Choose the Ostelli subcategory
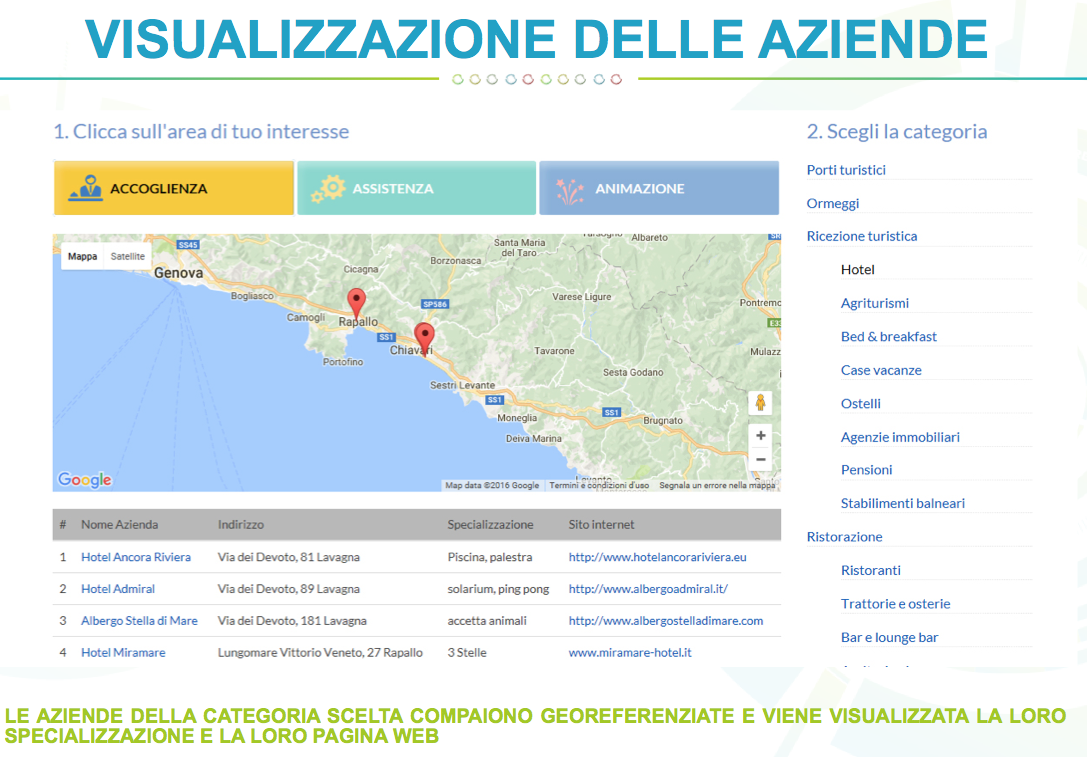The image size is (1087, 757). coord(860,403)
